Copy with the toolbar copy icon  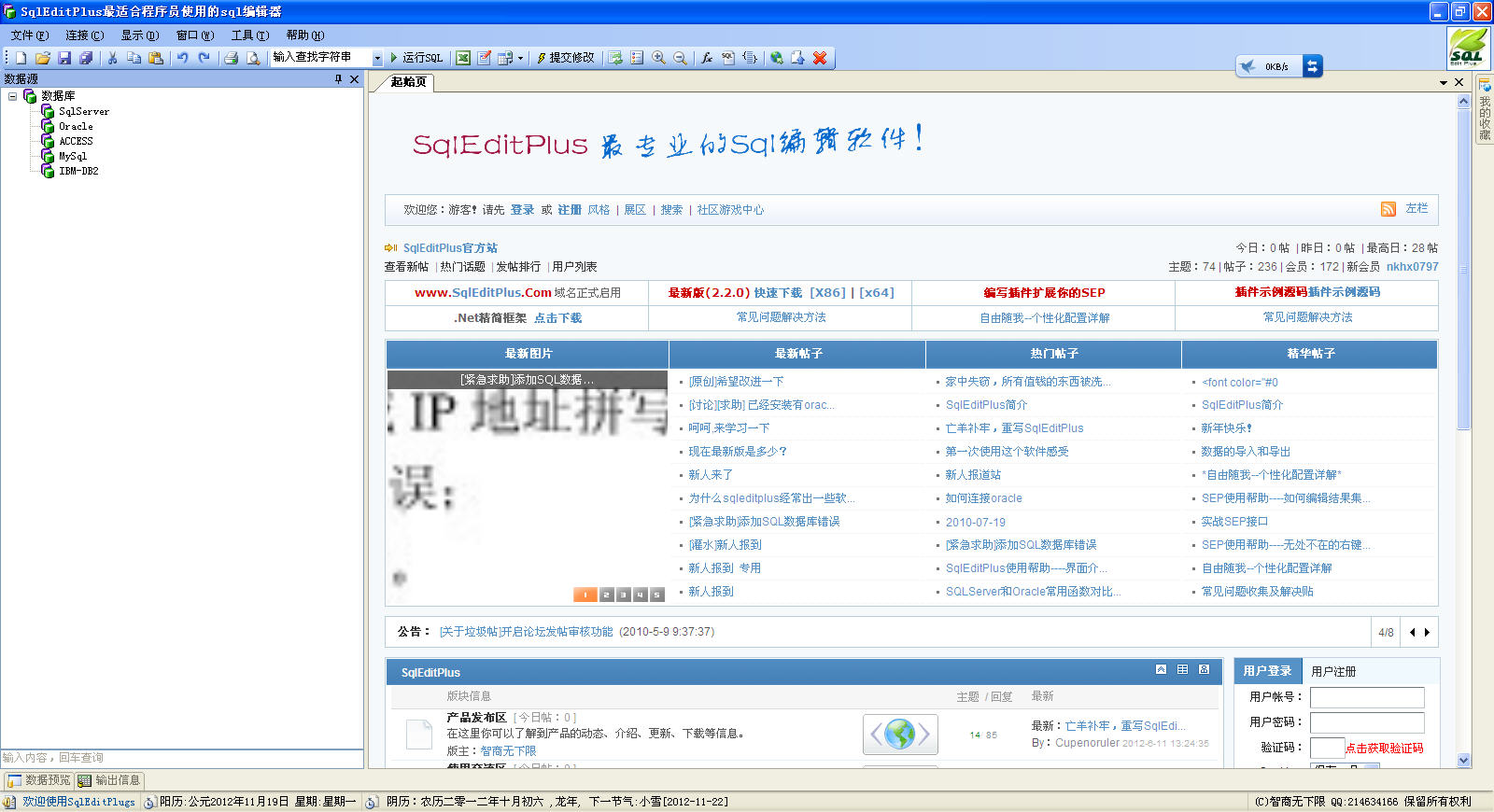coord(134,58)
